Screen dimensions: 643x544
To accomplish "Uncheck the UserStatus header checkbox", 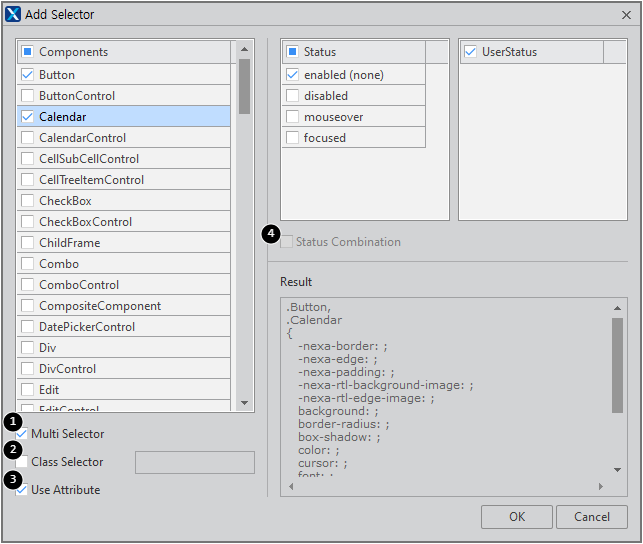I will pos(470,52).
